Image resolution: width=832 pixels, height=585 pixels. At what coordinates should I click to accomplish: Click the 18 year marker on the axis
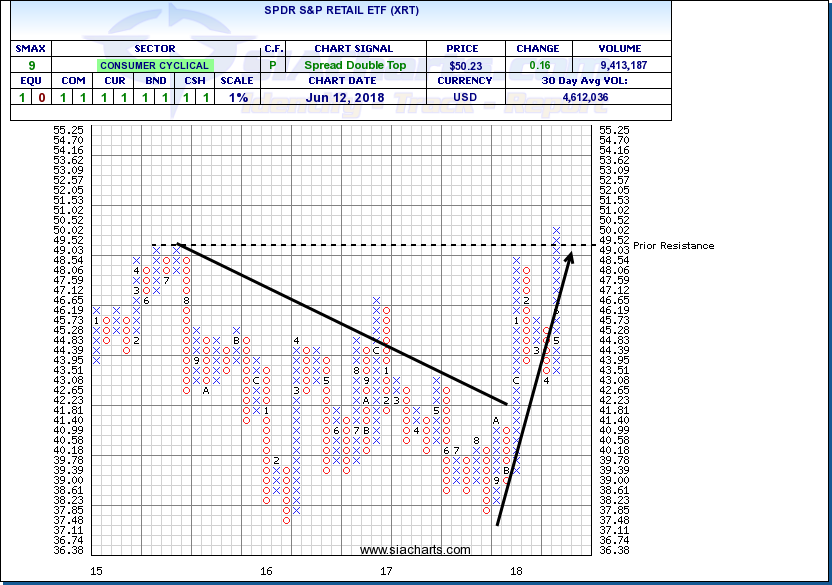pyautogui.click(x=516, y=571)
